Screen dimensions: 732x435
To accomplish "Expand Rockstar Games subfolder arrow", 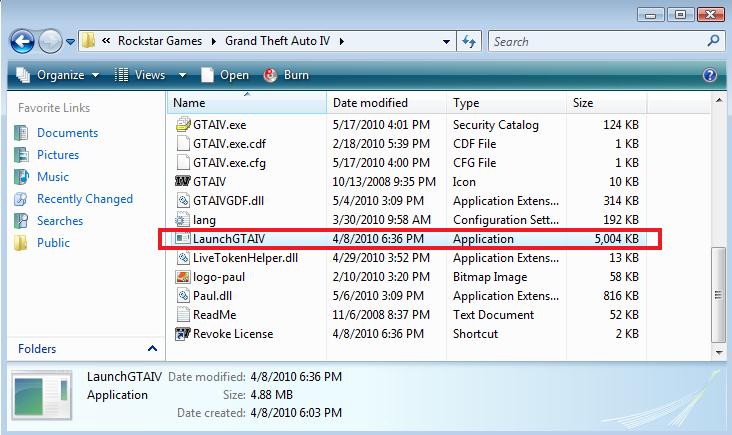I will pyautogui.click(x=213, y=42).
